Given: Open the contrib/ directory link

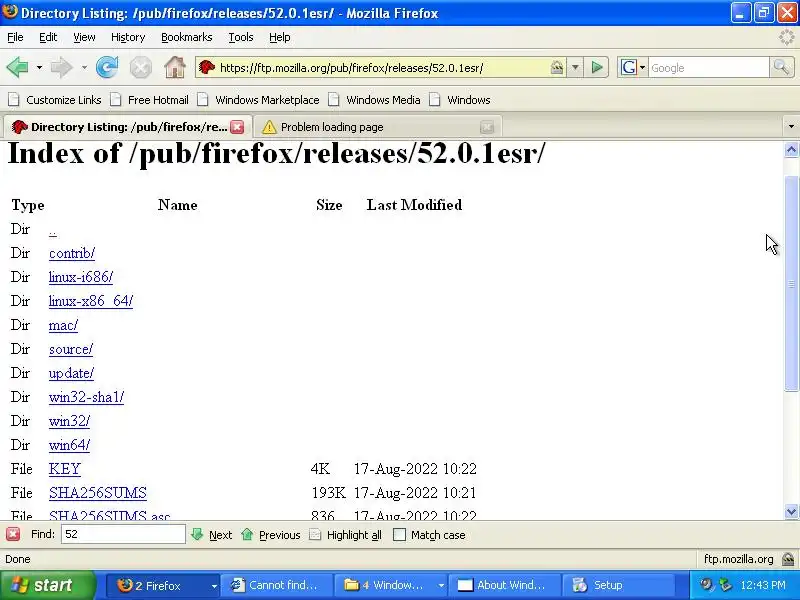Looking at the screenshot, I should (72, 253).
